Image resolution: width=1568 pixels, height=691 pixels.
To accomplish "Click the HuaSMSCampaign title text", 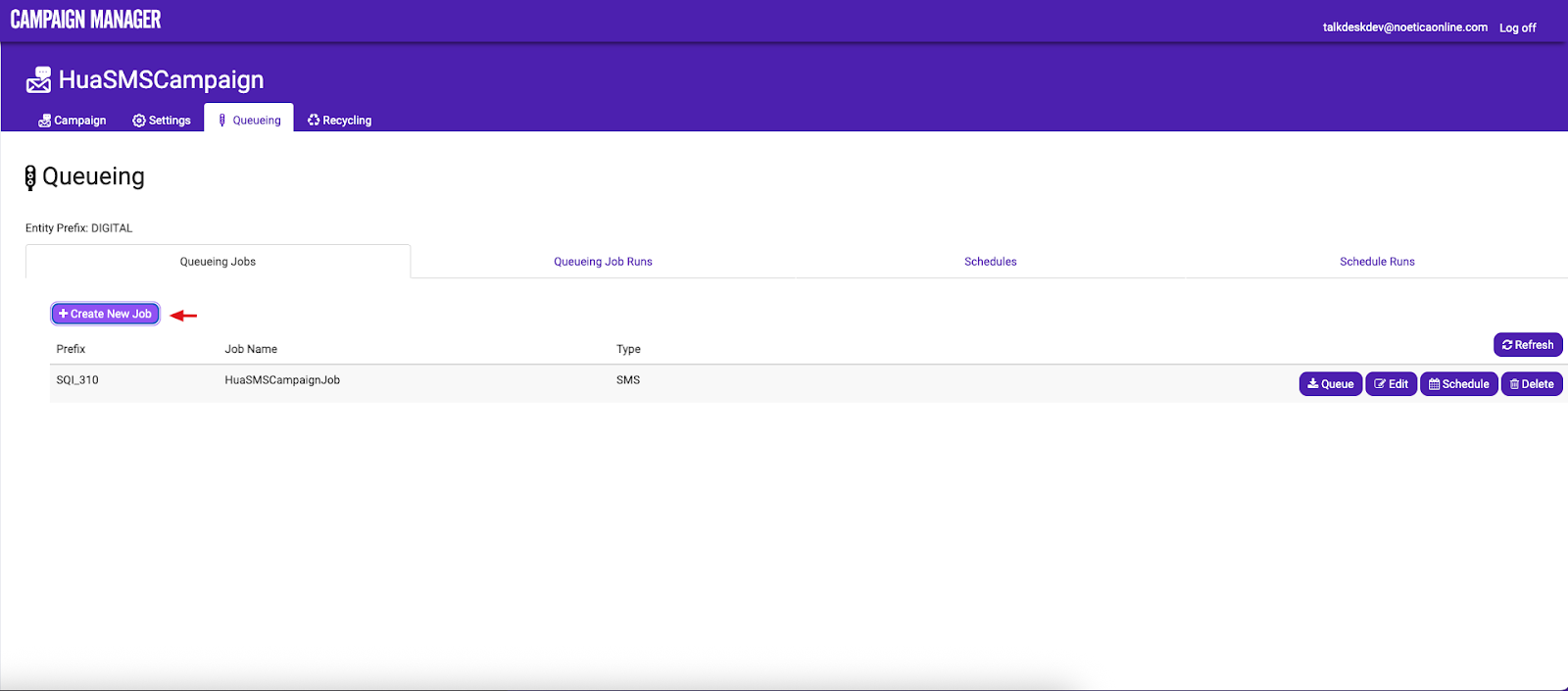I will (161, 79).
